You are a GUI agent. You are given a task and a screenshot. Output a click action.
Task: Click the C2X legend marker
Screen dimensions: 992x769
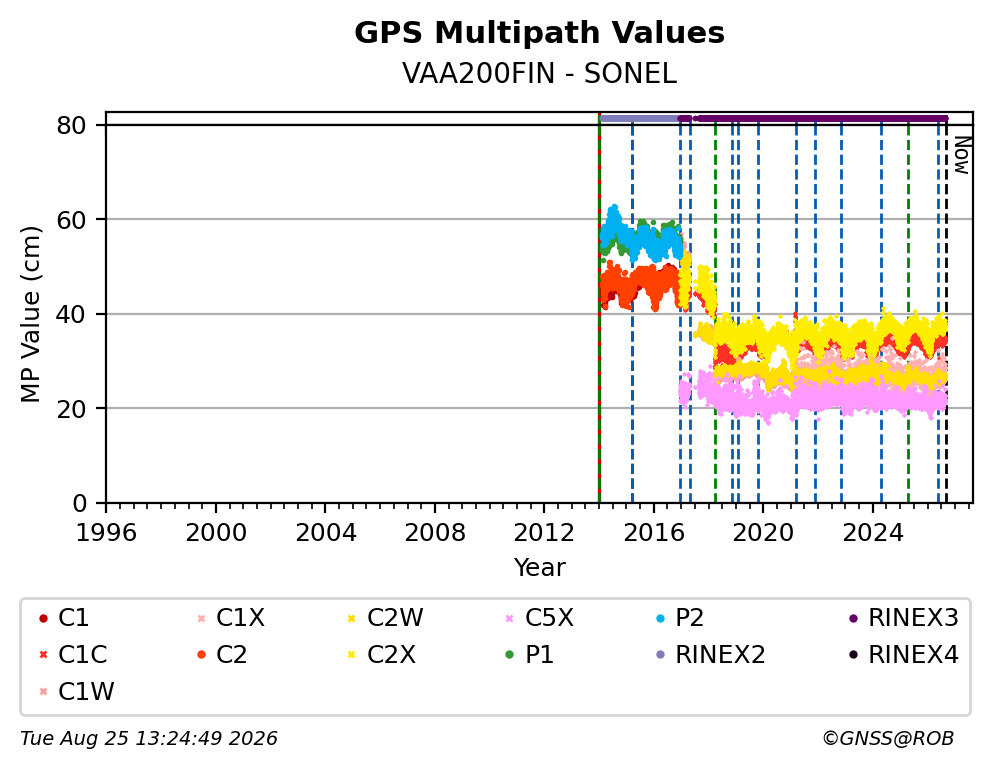click(x=352, y=655)
